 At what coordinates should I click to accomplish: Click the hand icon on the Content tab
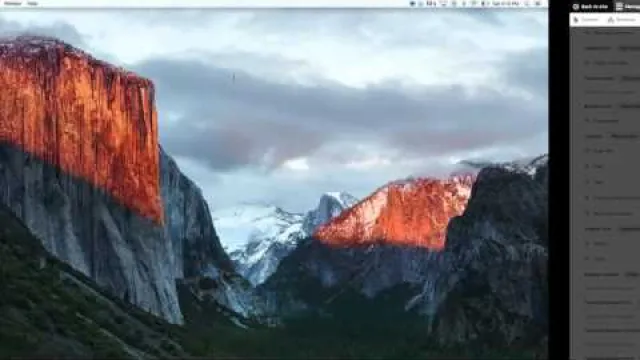576,20
